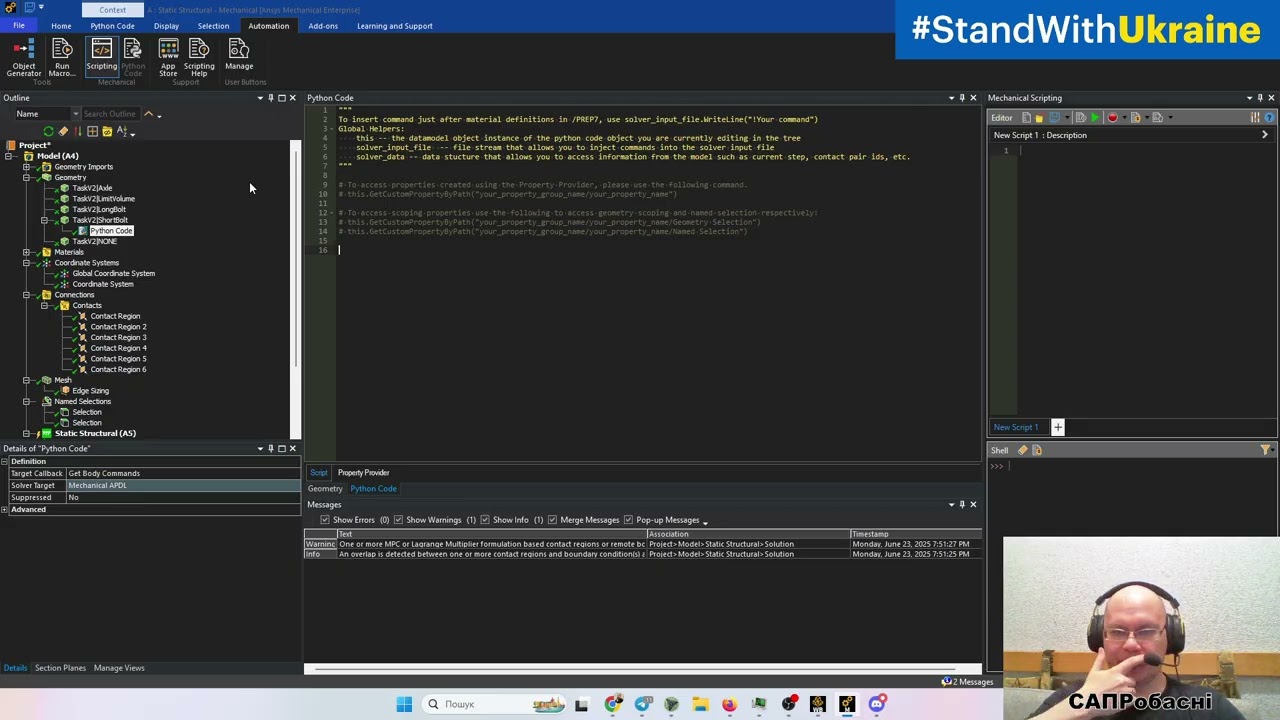Collapse the Coordinate Systems node
1280x720 pixels.
click(27, 263)
